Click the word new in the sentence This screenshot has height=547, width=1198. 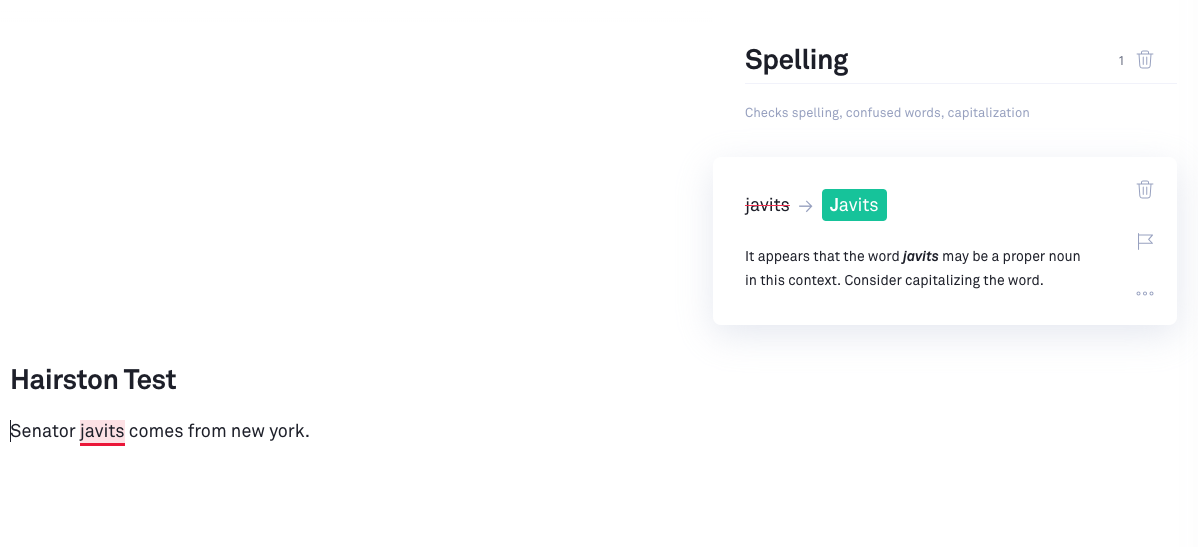pyautogui.click(x=247, y=432)
